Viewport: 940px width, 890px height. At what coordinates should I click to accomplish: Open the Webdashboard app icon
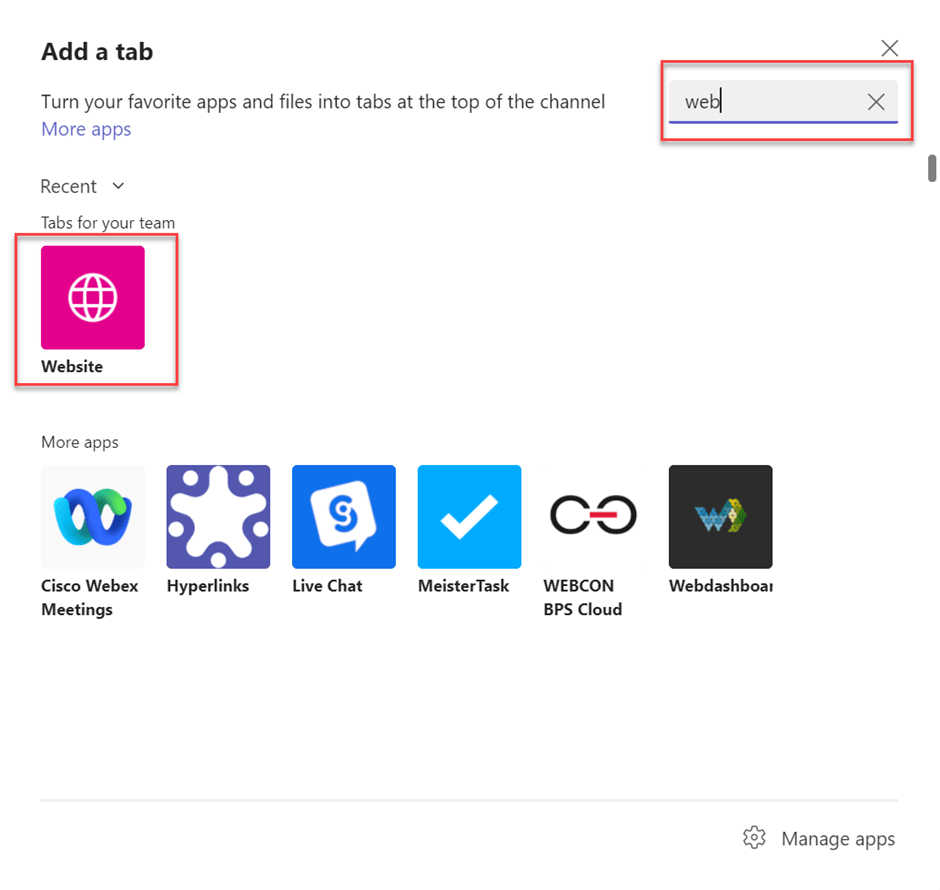tap(720, 516)
